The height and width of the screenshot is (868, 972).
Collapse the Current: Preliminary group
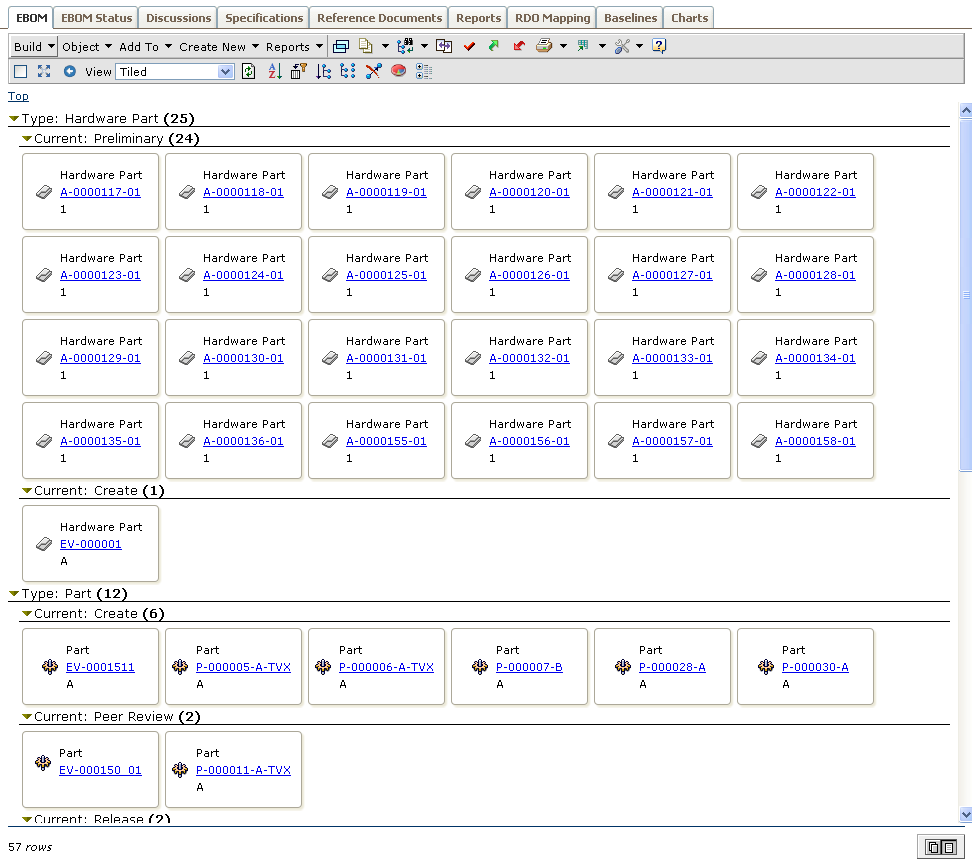[x=27, y=139]
